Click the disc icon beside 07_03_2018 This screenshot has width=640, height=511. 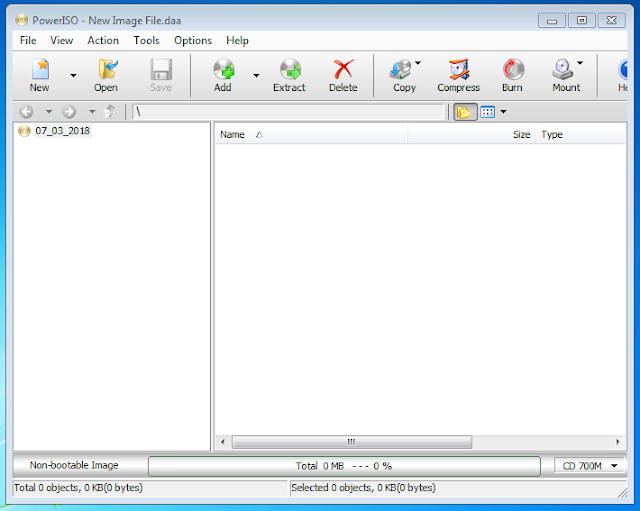click(x=24, y=131)
